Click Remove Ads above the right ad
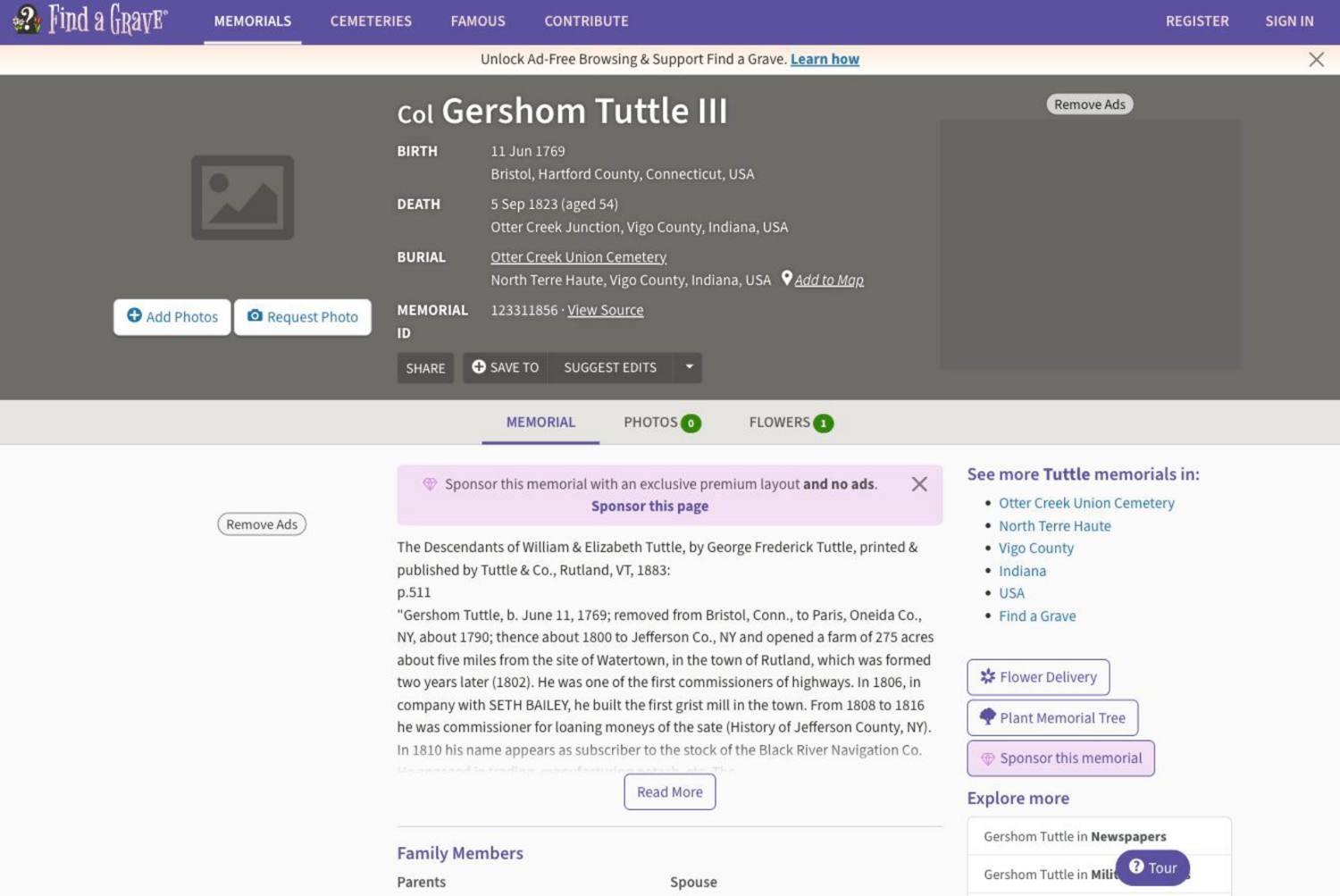This screenshot has width=1340, height=896. point(1090,105)
